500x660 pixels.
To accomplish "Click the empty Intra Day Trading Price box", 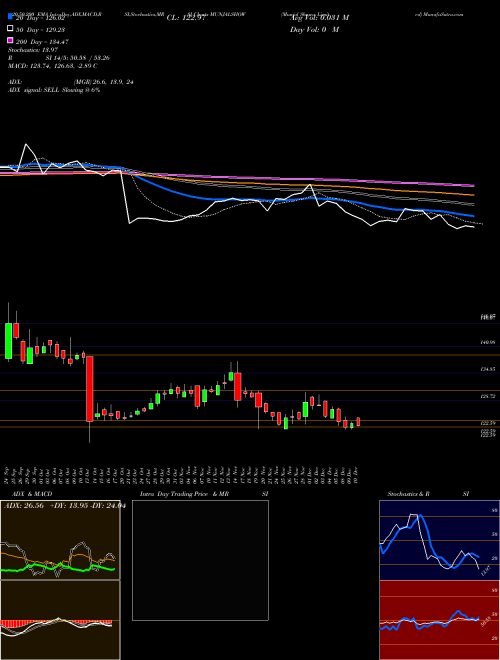I will pos(200,560).
